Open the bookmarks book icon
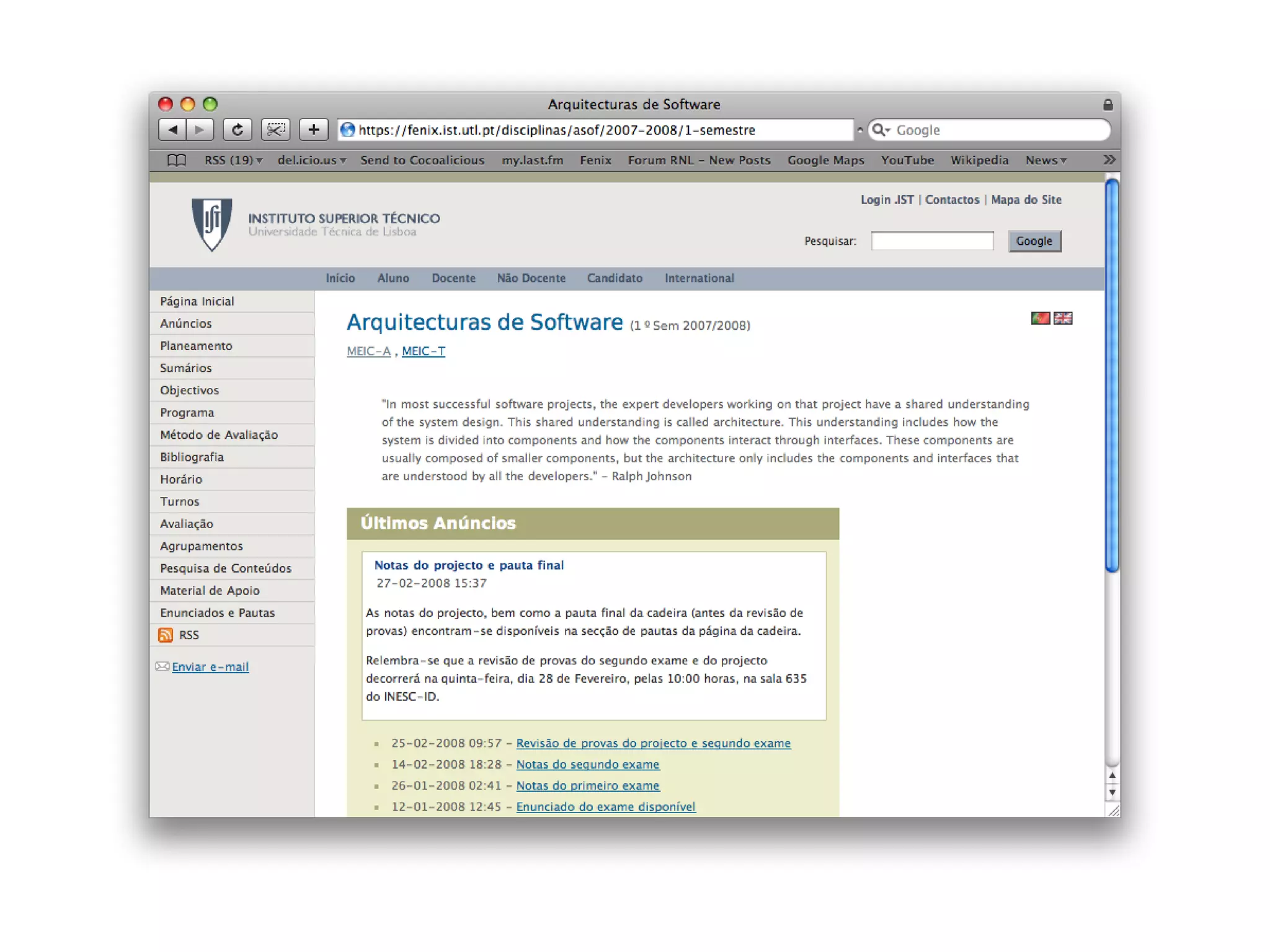 click(x=177, y=160)
